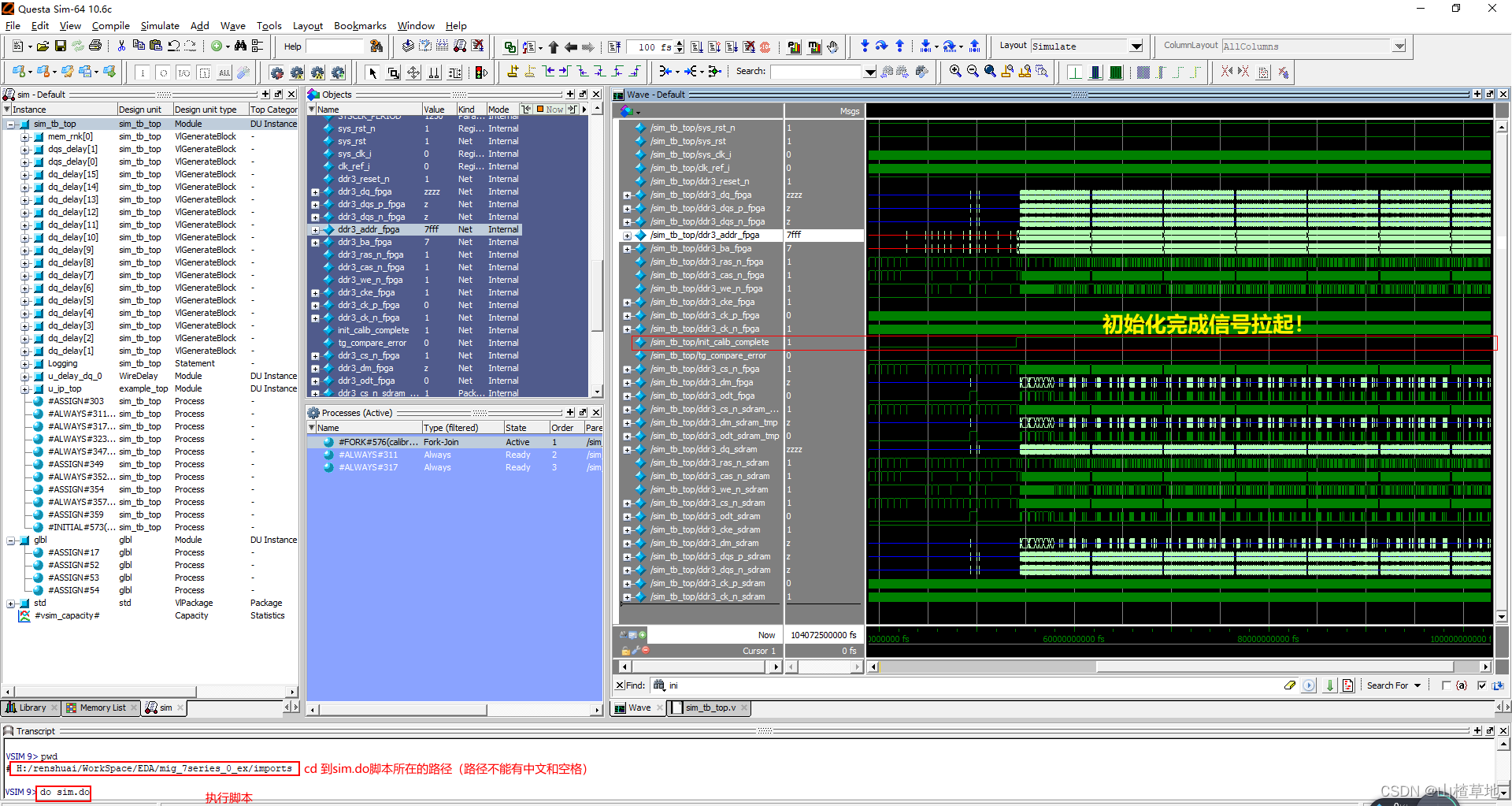Viewport: 1512px width, 806px height.
Task: Toggle the thin green wave format button
Action: pos(1075,72)
